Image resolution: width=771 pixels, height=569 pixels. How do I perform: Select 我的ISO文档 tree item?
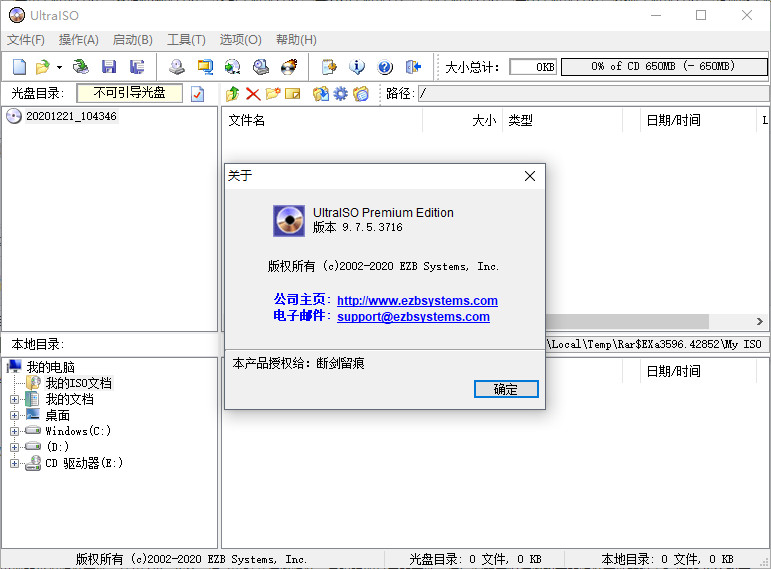point(78,383)
